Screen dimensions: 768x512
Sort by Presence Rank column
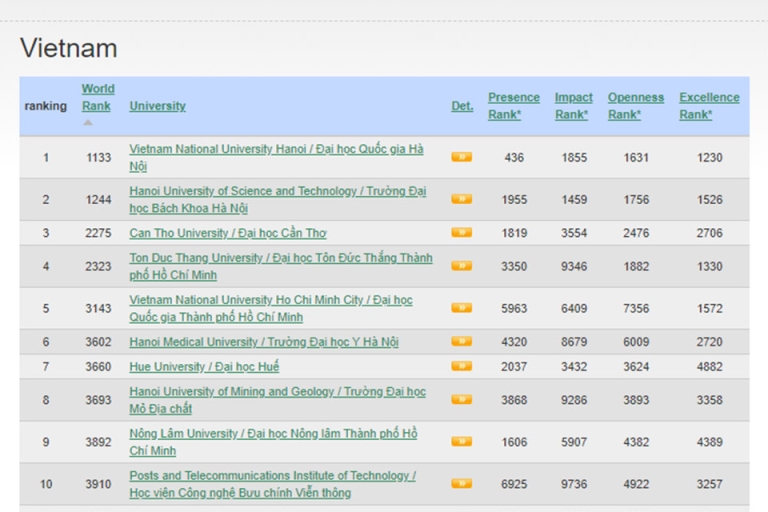tap(514, 106)
